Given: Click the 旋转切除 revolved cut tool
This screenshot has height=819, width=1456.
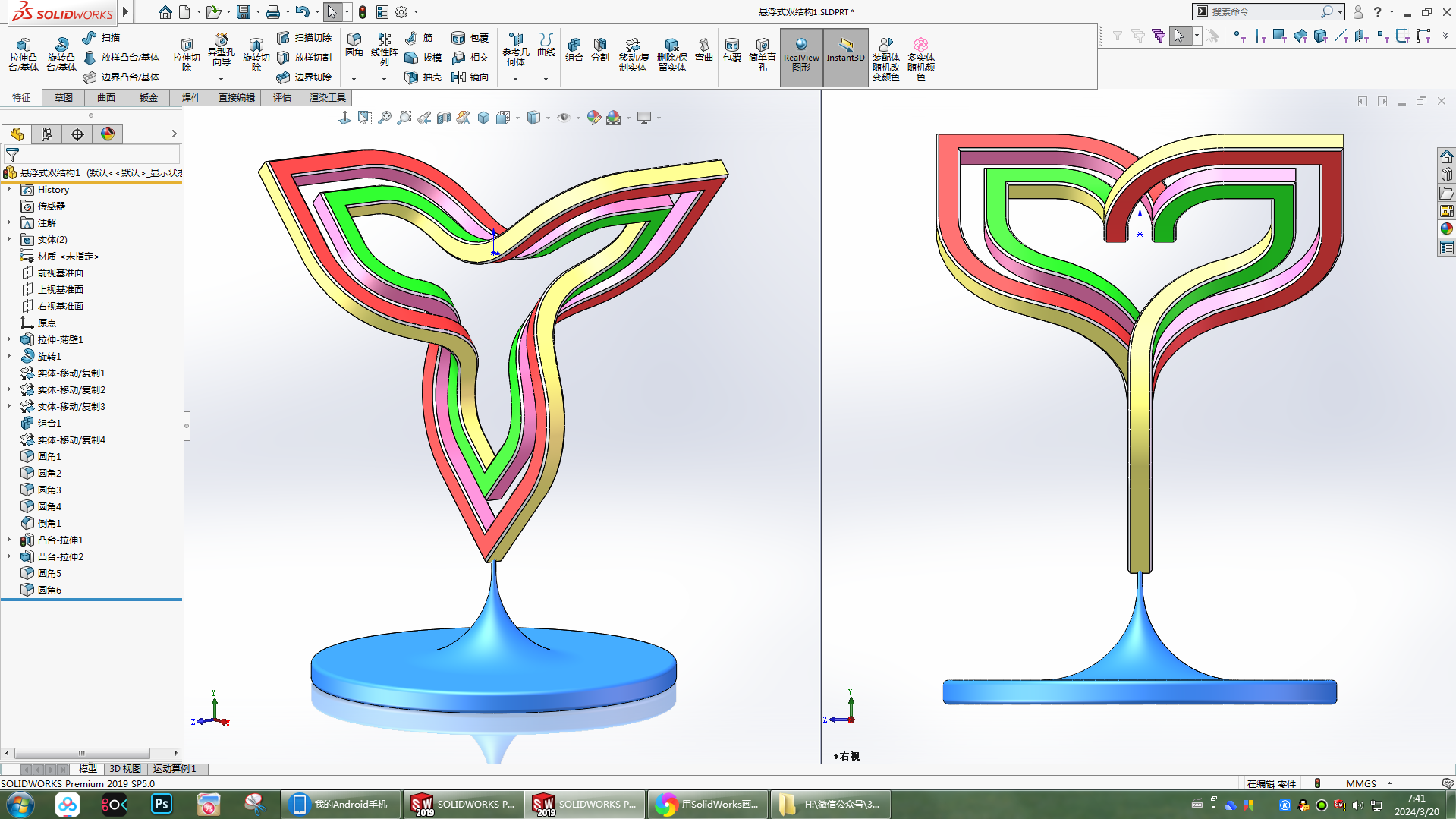Looking at the screenshot, I should coord(256,55).
